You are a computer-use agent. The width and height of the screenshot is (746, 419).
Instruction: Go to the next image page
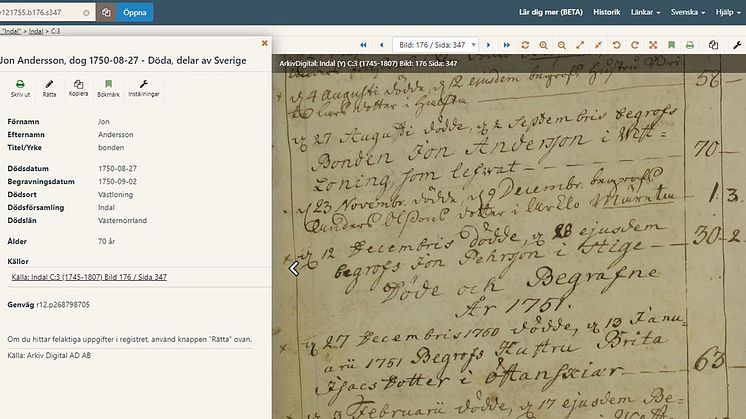pos(488,46)
